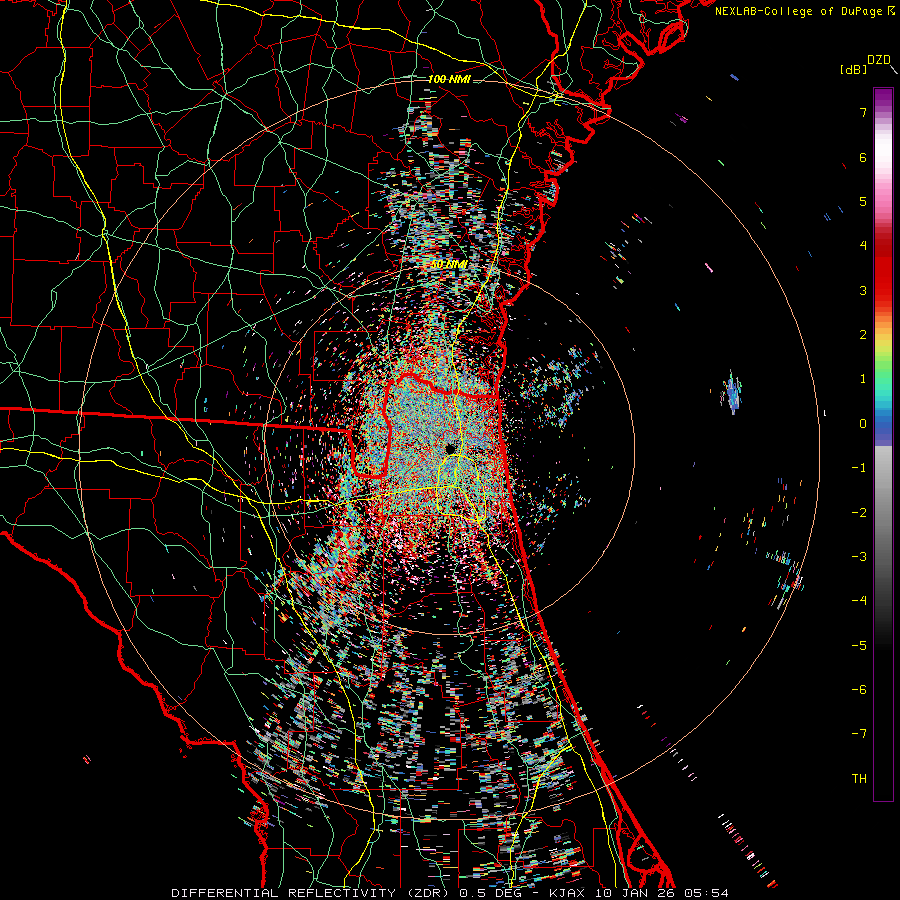Viewport: 900px width, 900px height.
Task: Click the black radar site dot
Action: pos(451,449)
